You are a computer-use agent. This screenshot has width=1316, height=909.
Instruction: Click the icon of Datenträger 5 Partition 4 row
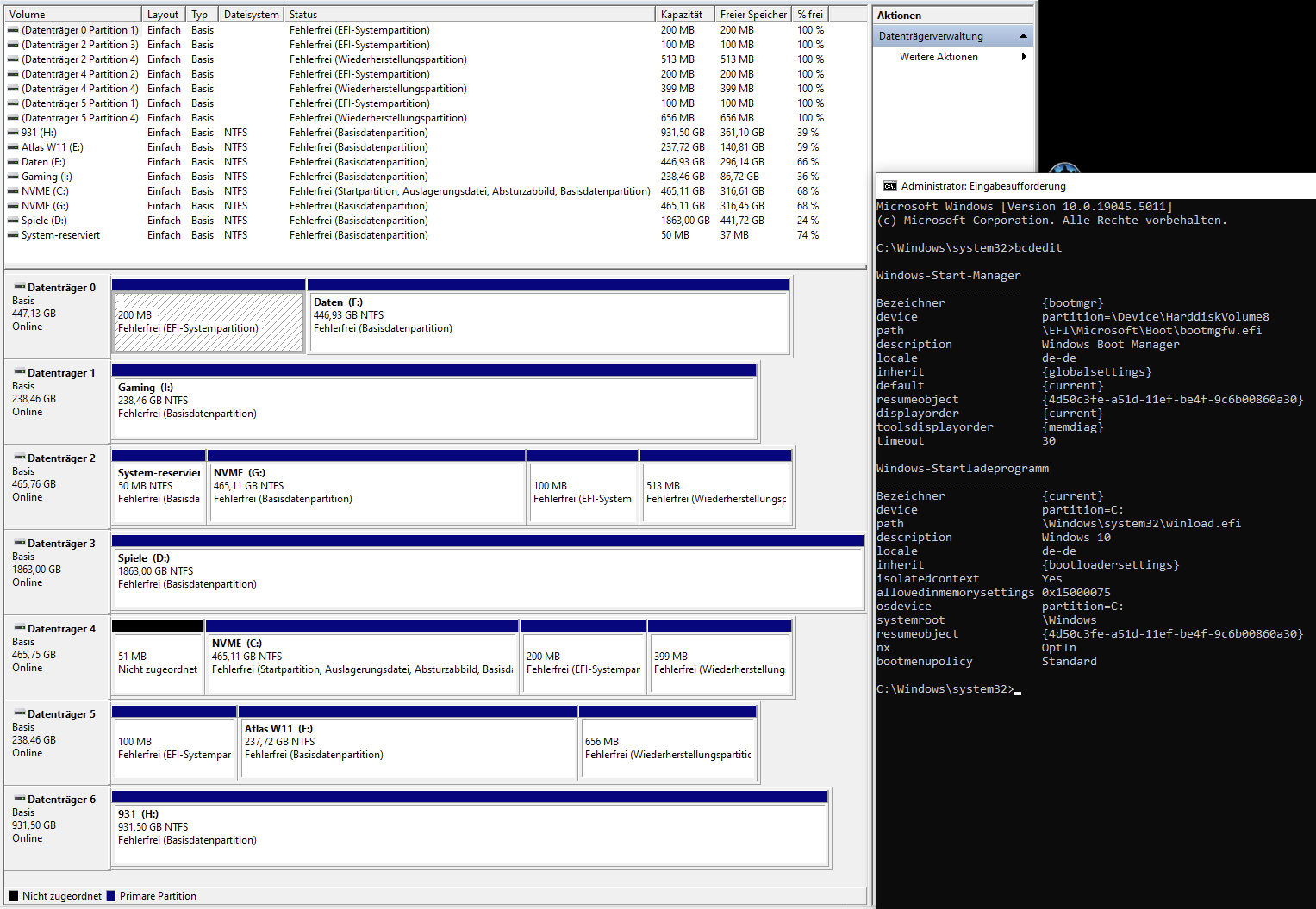pos(13,118)
